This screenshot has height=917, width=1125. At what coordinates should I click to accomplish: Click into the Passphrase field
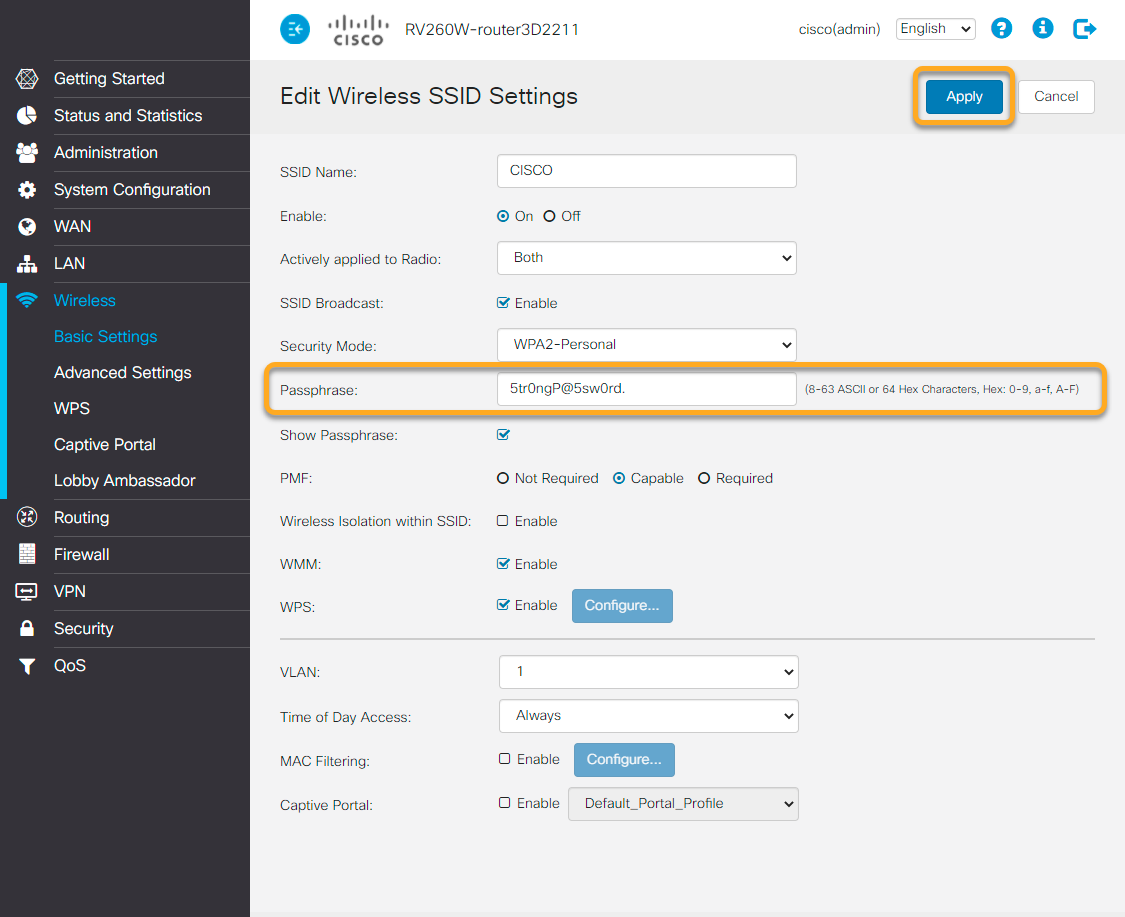click(x=646, y=389)
